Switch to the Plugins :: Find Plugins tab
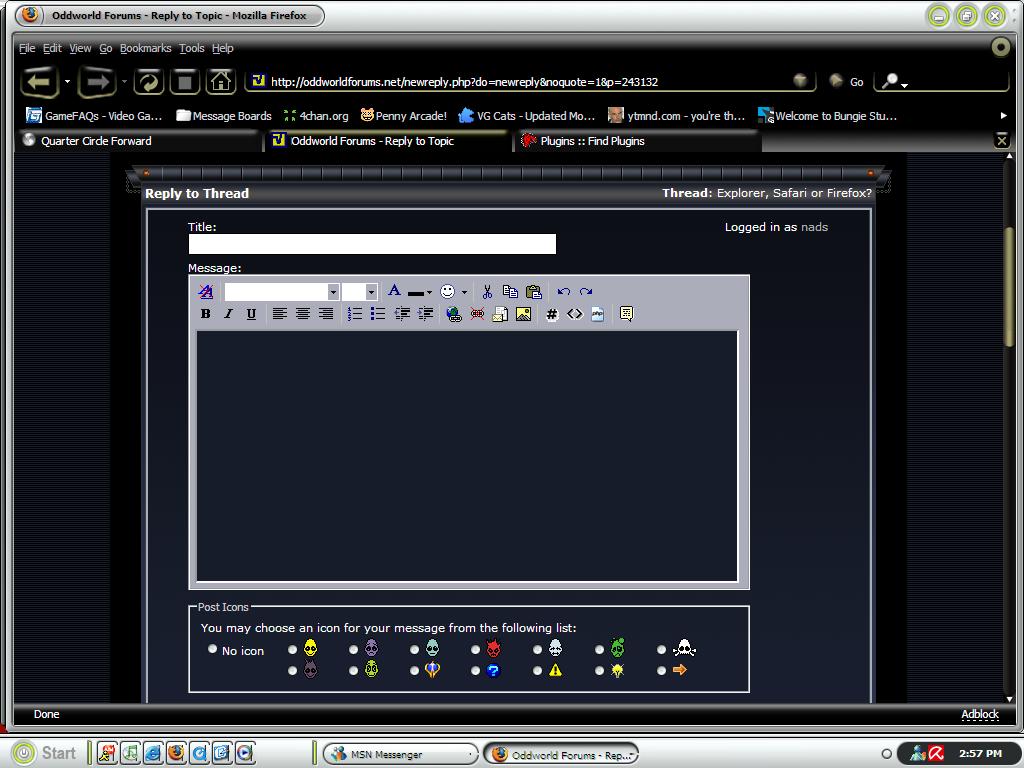1024x768 pixels. pyautogui.click(x=592, y=141)
